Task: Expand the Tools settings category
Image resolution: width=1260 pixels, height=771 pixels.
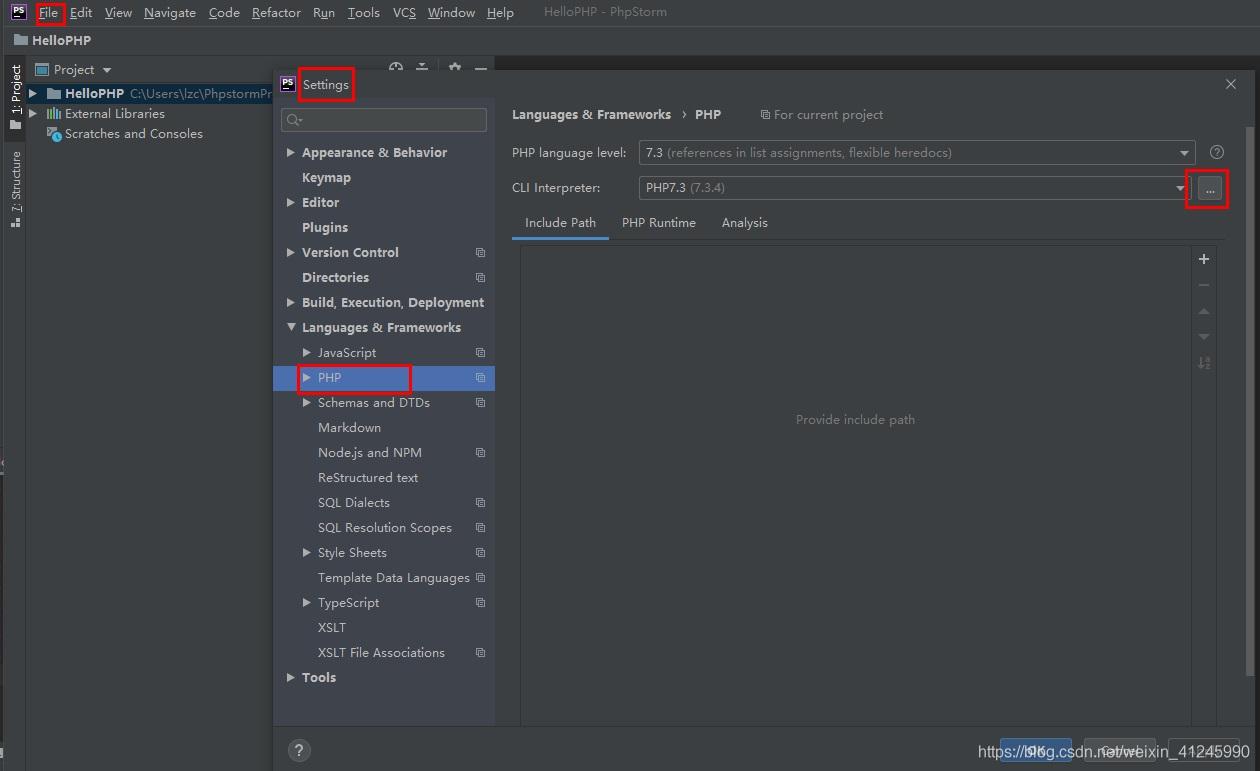Action: (x=290, y=678)
